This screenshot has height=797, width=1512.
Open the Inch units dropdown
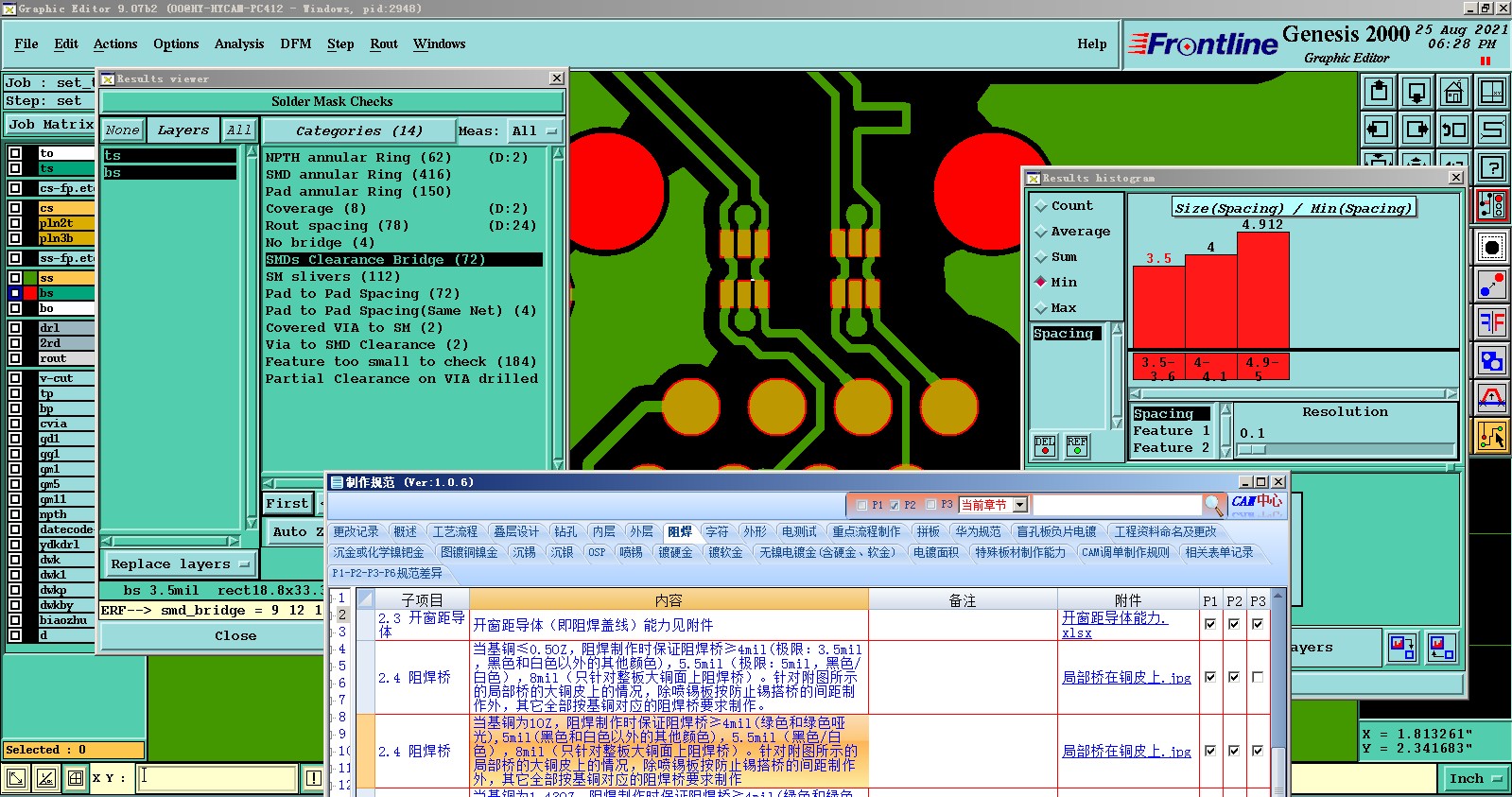pos(1475,779)
